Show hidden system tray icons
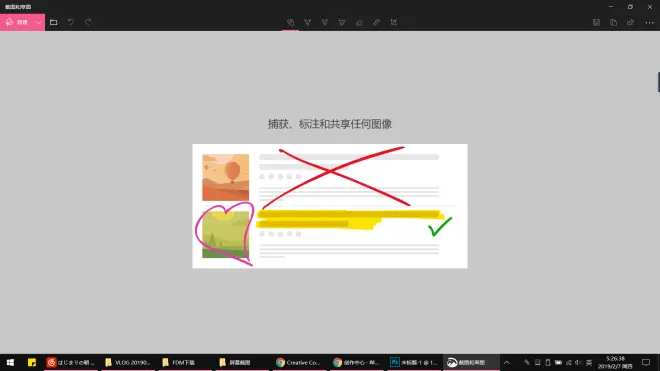The image size is (660, 371). coord(507,363)
